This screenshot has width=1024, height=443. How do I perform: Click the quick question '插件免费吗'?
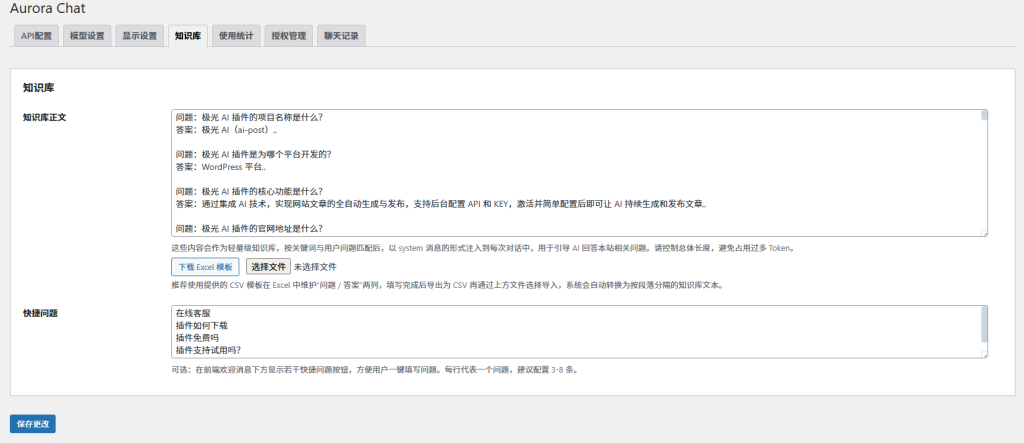[197, 337]
